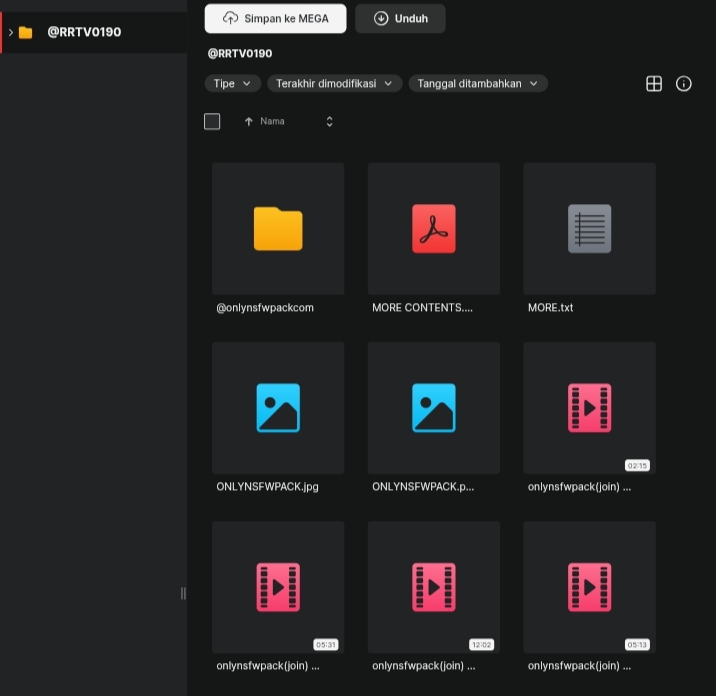Tick the select-all checkbox
This screenshot has height=696, width=716.
click(x=212, y=121)
